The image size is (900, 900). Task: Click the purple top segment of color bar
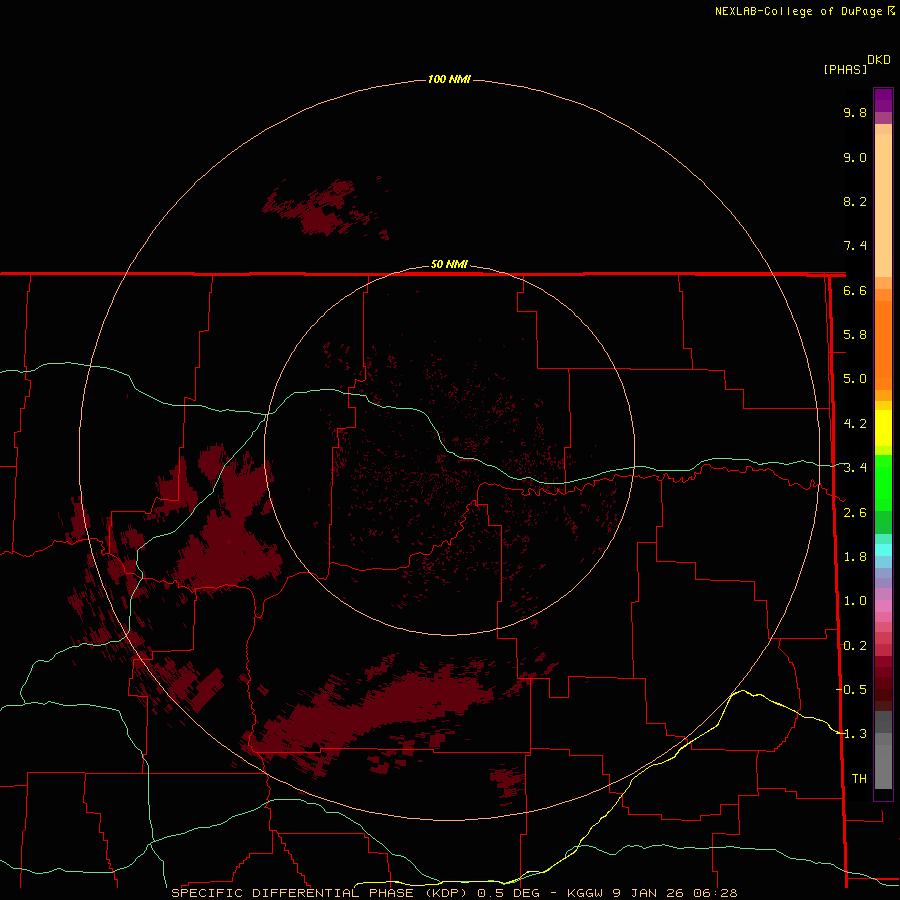click(x=883, y=100)
